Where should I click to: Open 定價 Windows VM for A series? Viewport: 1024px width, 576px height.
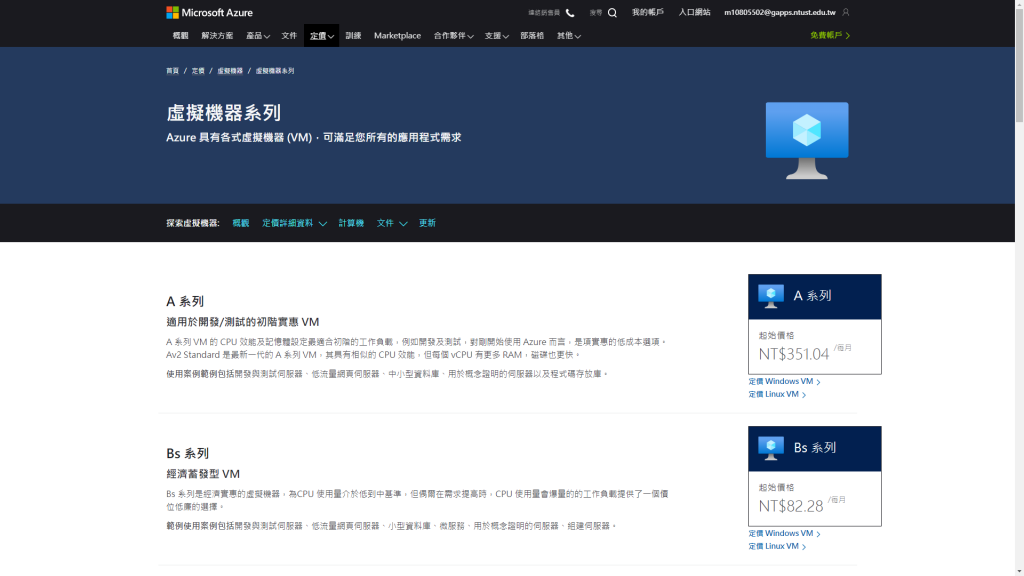click(x=784, y=381)
